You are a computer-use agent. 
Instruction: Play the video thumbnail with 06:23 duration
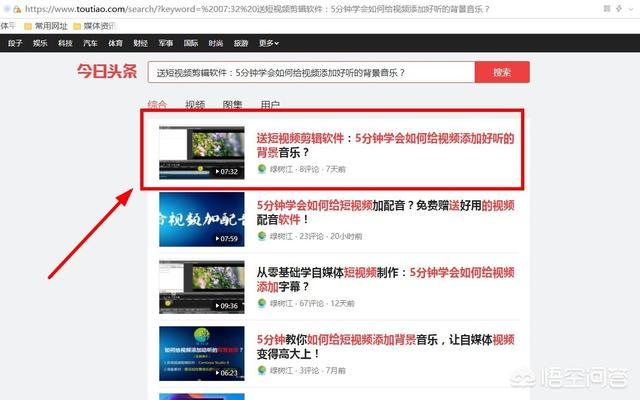(202, 353)
